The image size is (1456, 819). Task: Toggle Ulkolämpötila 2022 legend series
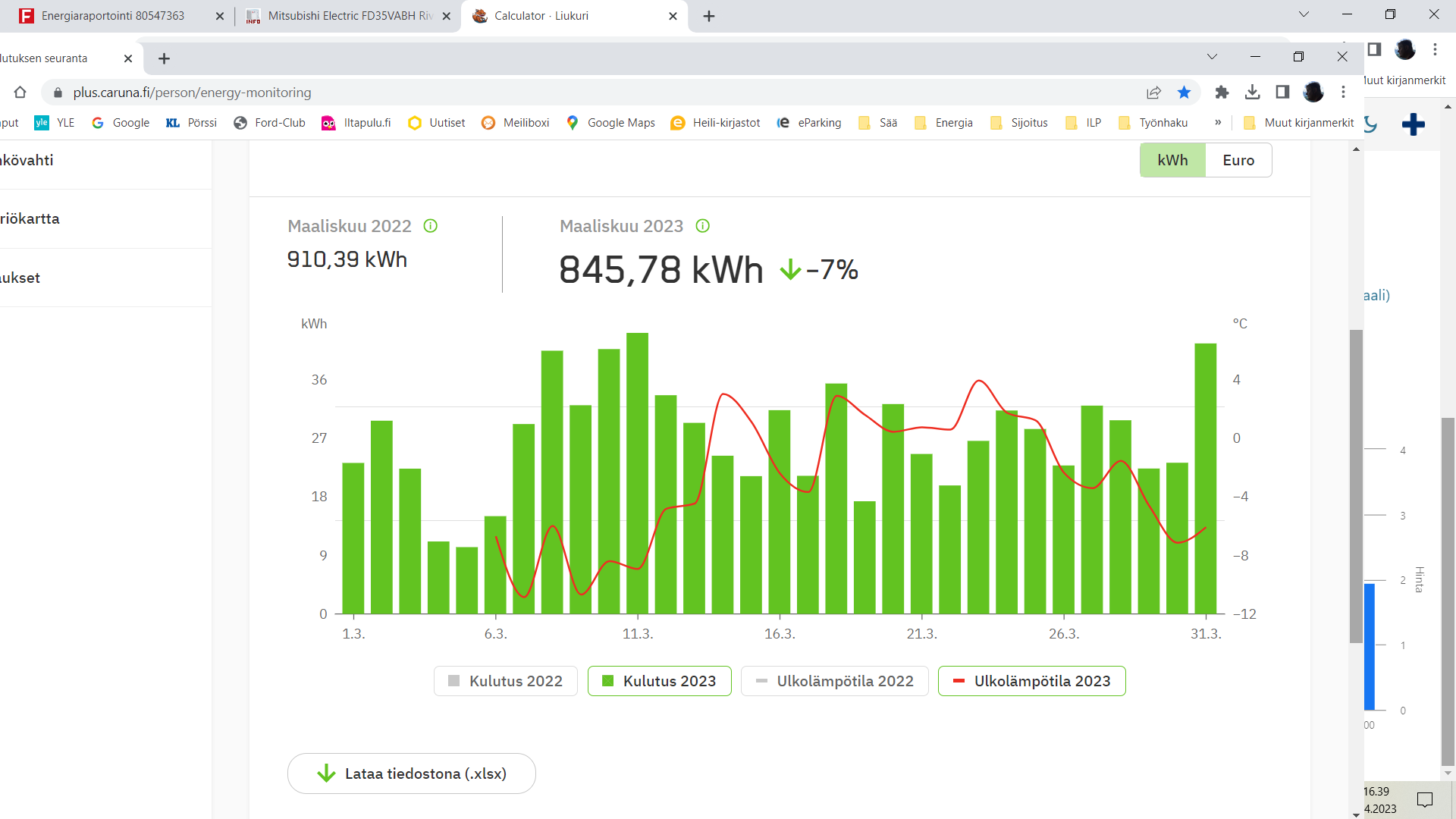pyautogui.click(x=835, y=681)
